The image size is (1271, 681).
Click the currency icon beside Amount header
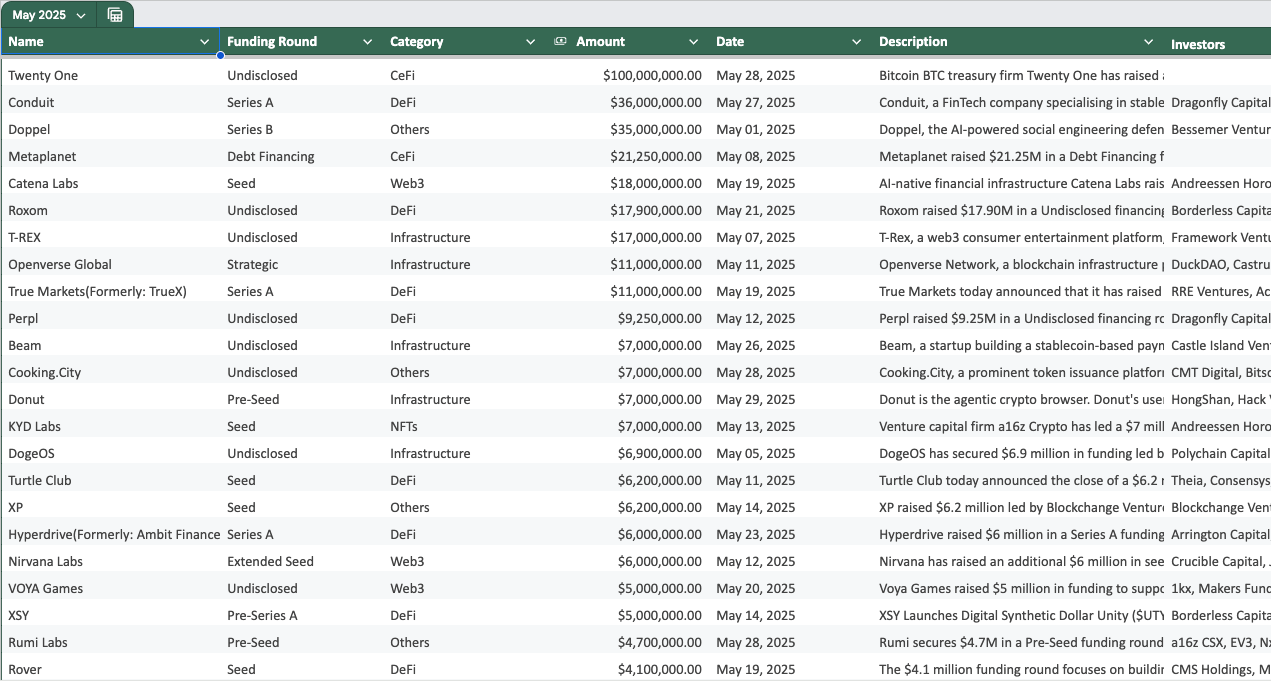(560, 41)
